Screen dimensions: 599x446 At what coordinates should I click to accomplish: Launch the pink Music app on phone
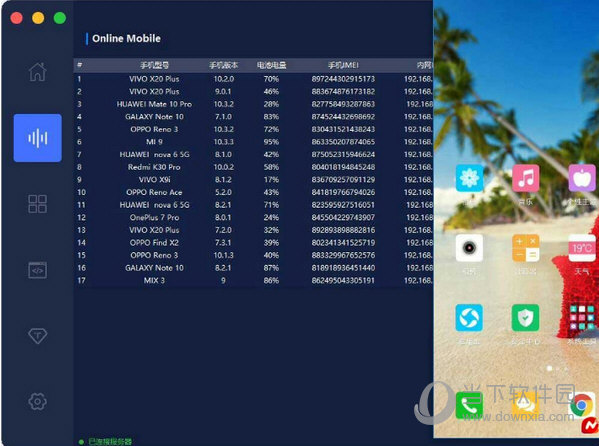pyautogui.click(x=526, y=178)
